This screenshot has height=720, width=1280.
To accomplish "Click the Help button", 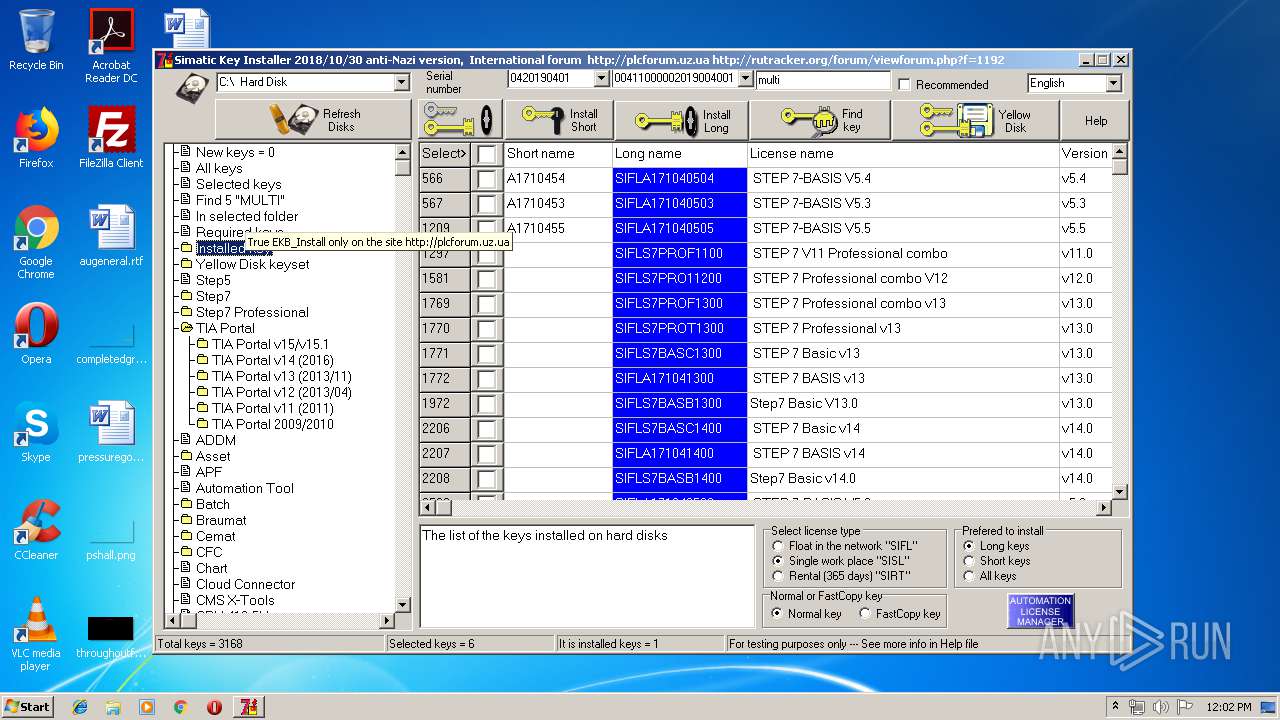I will 1096,120.
